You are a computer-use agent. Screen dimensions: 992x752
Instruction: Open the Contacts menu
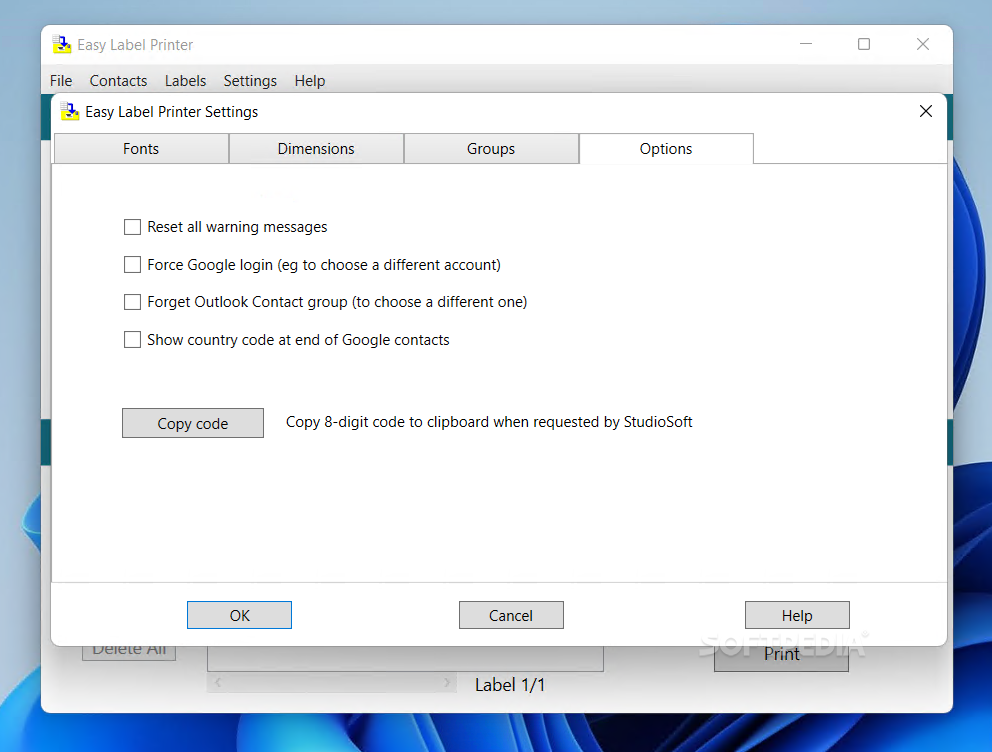[x=118, y=81]
